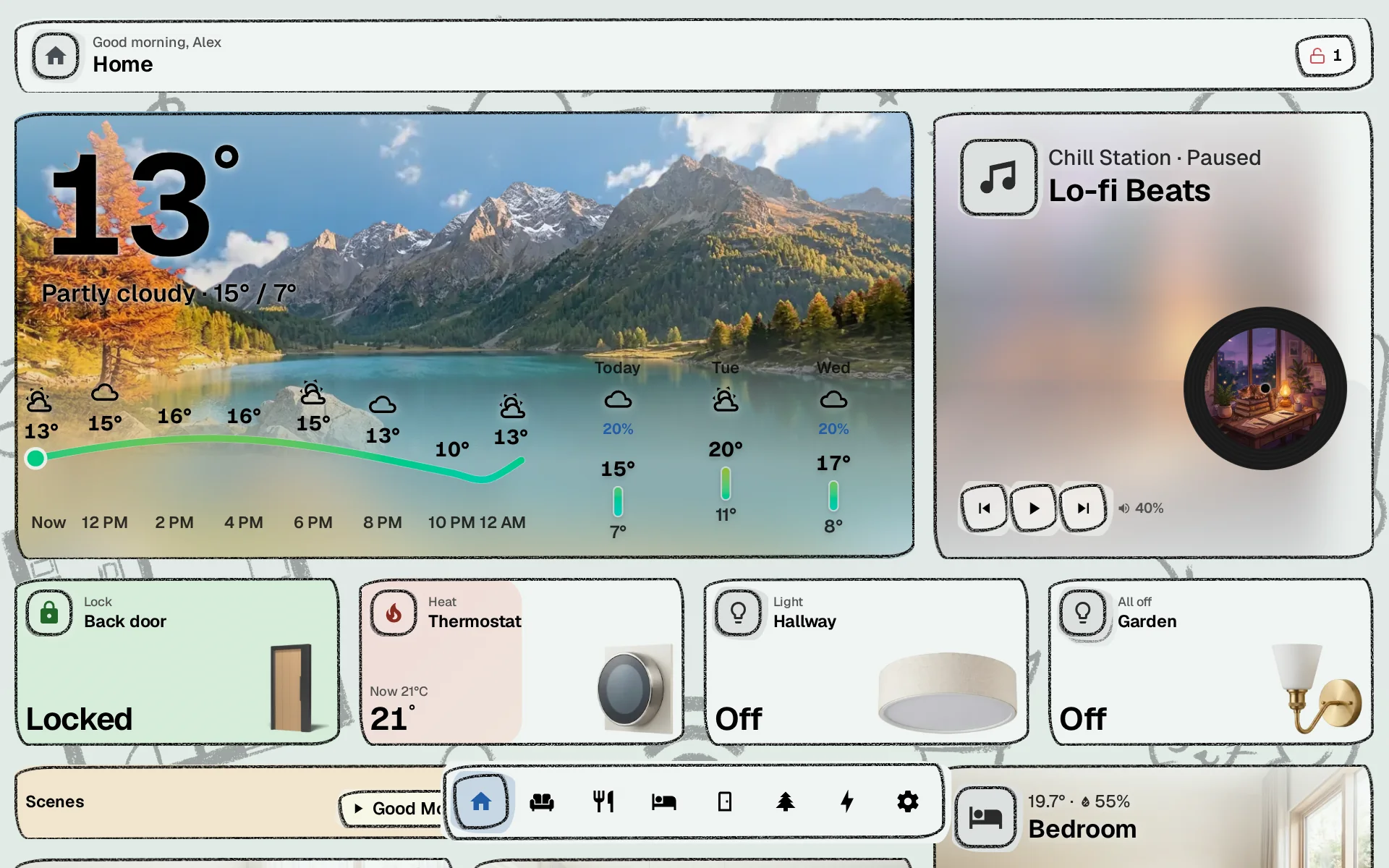The width and height of the screenshot is (1389, 868).
Task: Click the large 13° current temperature
Action: tap(145, 203)
